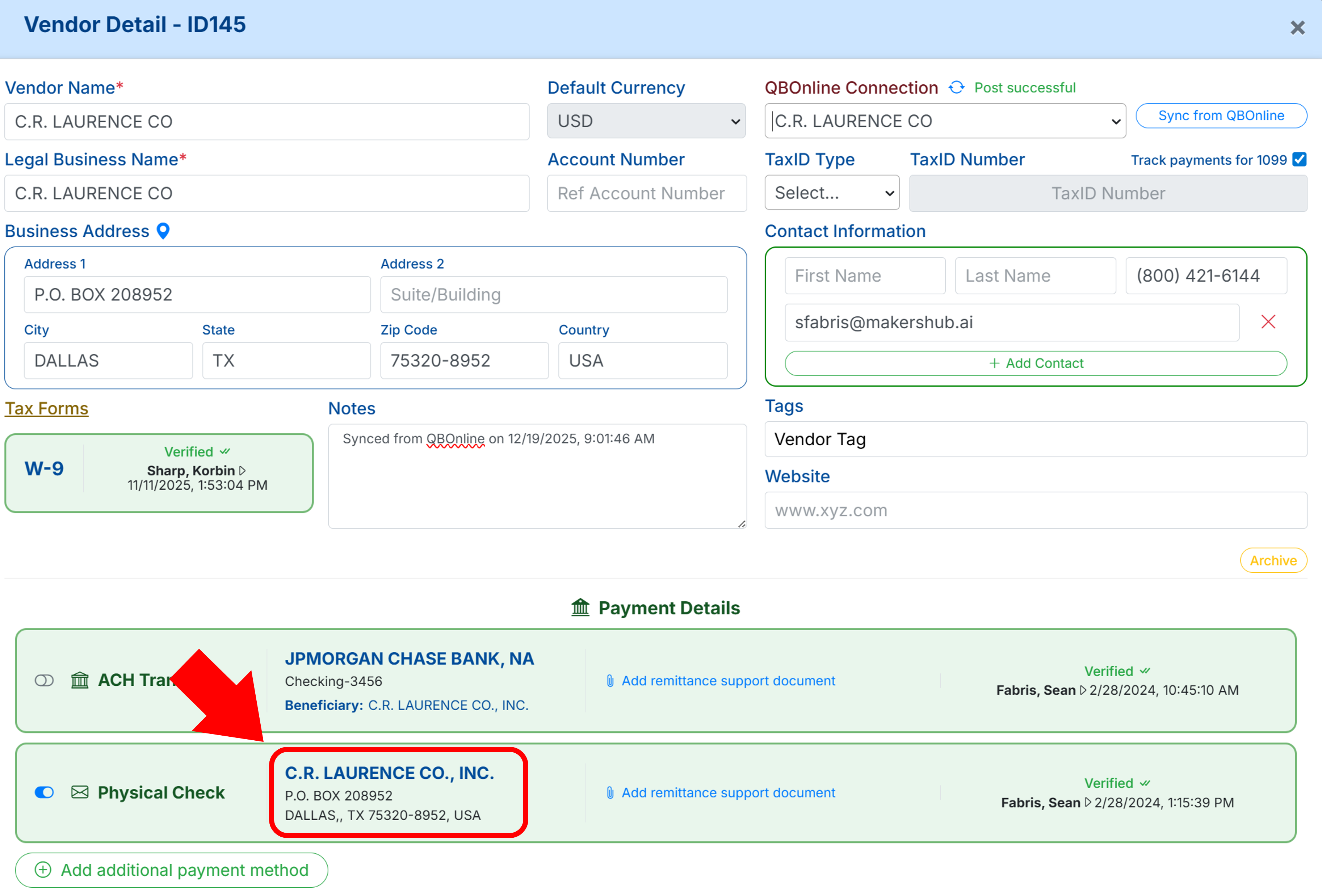
Task: Click the Address 2 Suite/Building field
Action: point(554,295)
